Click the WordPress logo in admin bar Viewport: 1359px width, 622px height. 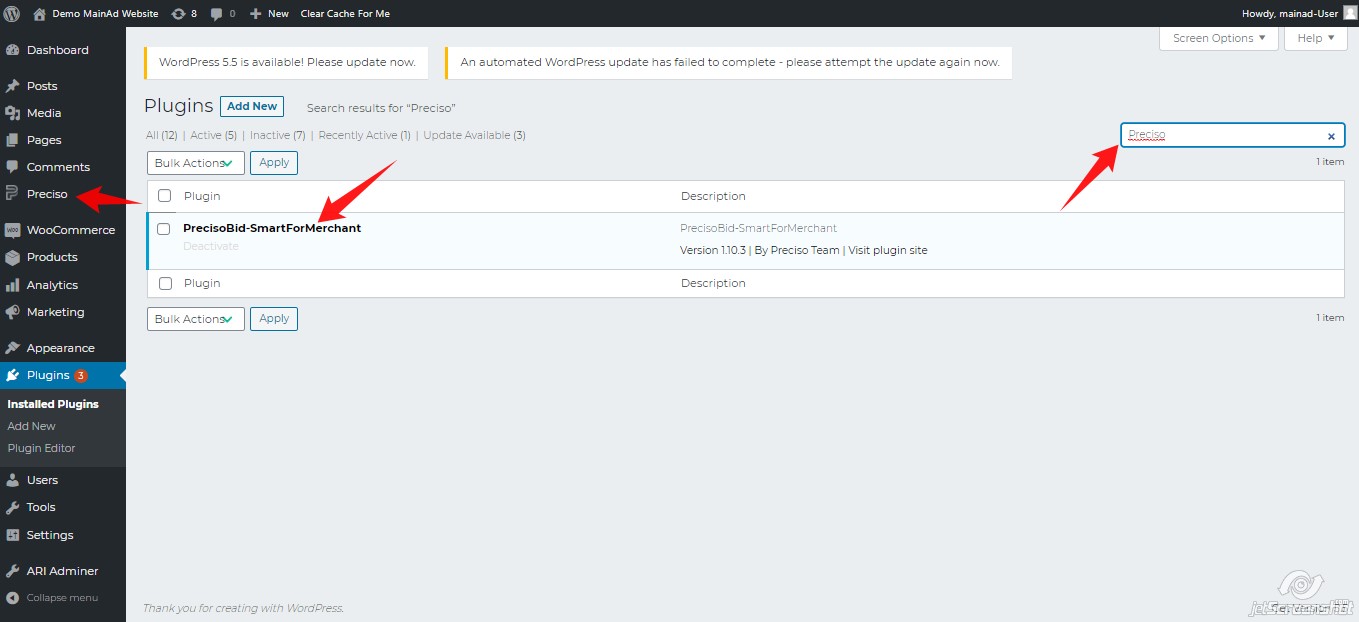pos(12,13)
